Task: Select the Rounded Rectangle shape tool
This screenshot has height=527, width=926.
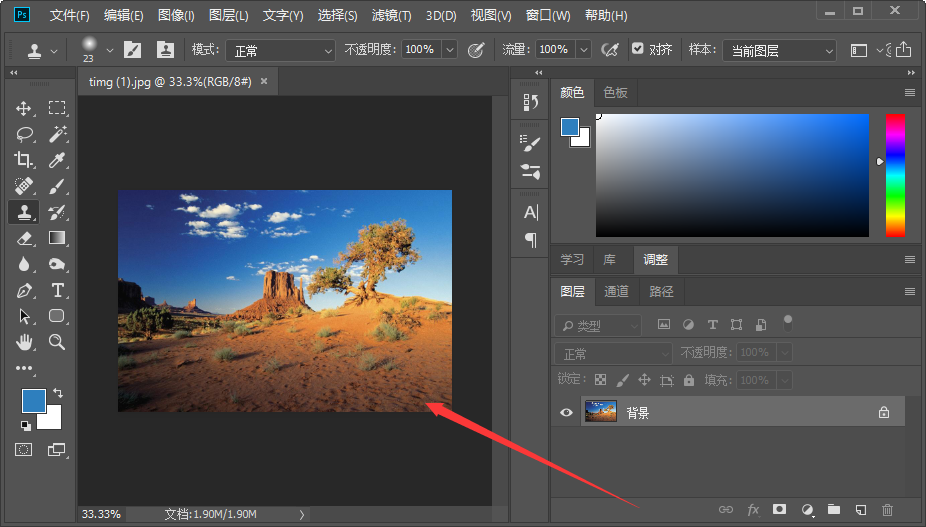Action: 57,315
